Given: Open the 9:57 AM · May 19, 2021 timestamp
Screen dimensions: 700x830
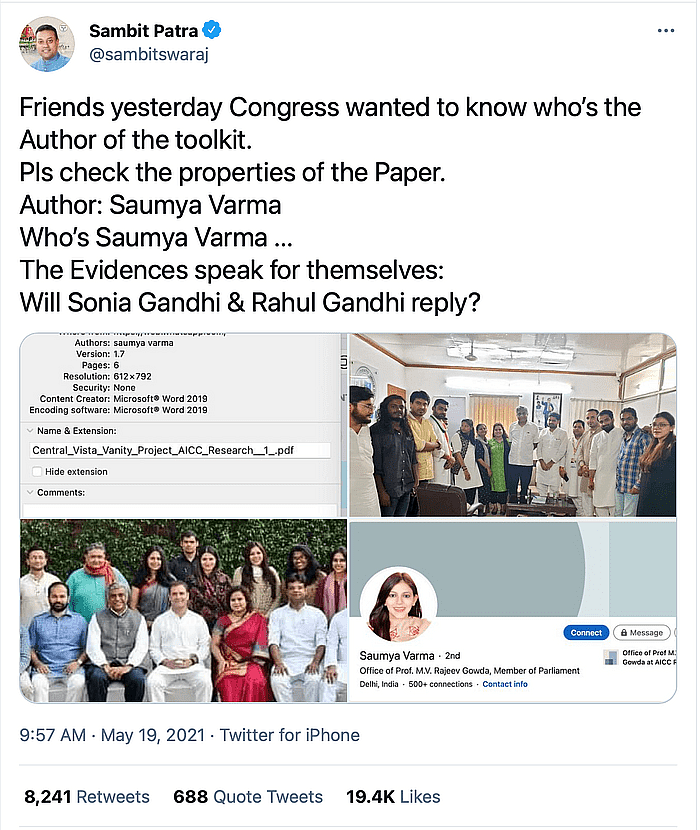Looking at the screenshot, I should tap(111, 735).
